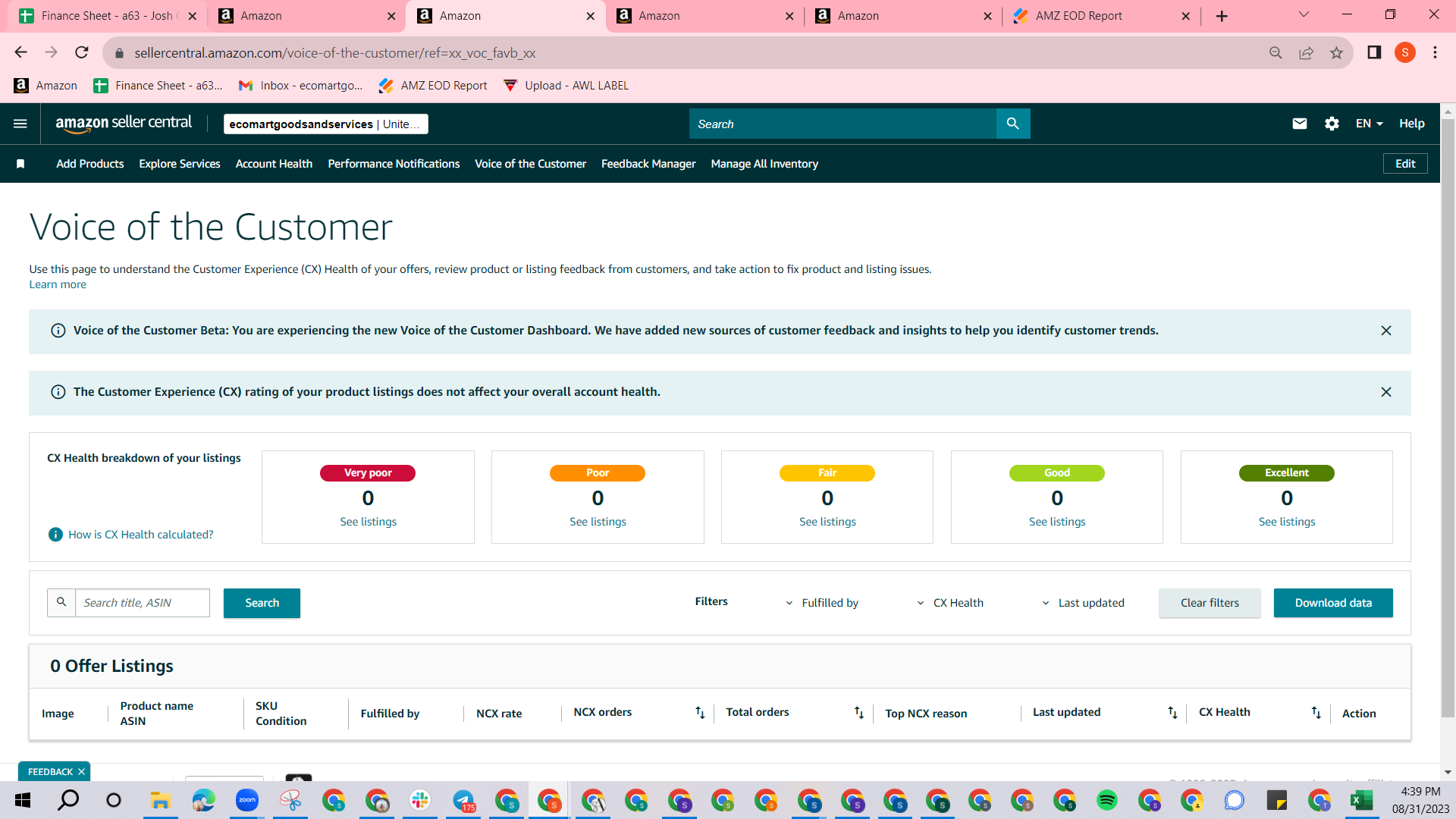
Task: Click Download data button
Action: click(x=1333, y=603)
